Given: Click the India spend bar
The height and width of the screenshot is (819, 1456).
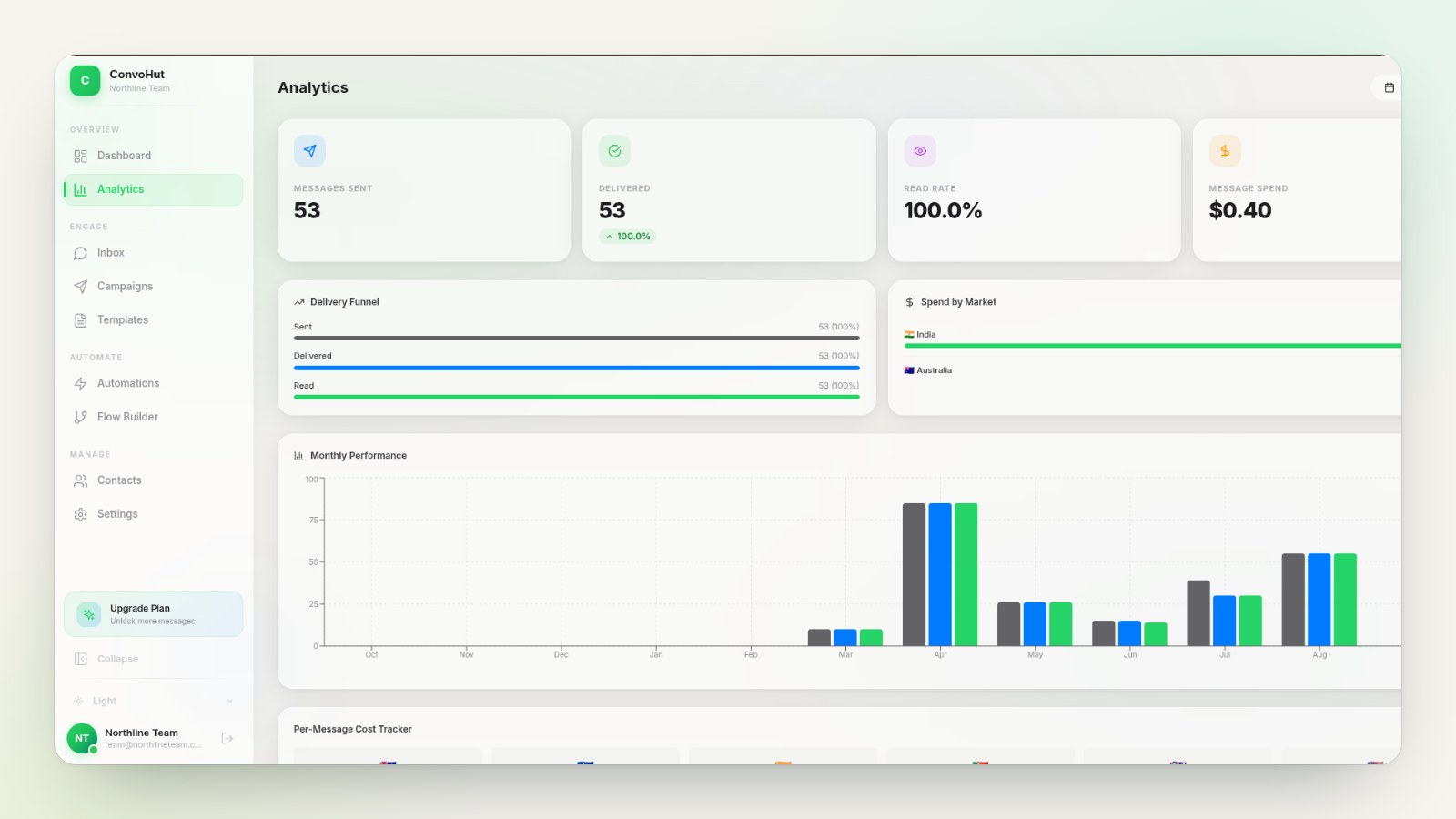Looking at the screenshot, I should coord(1152,346).
